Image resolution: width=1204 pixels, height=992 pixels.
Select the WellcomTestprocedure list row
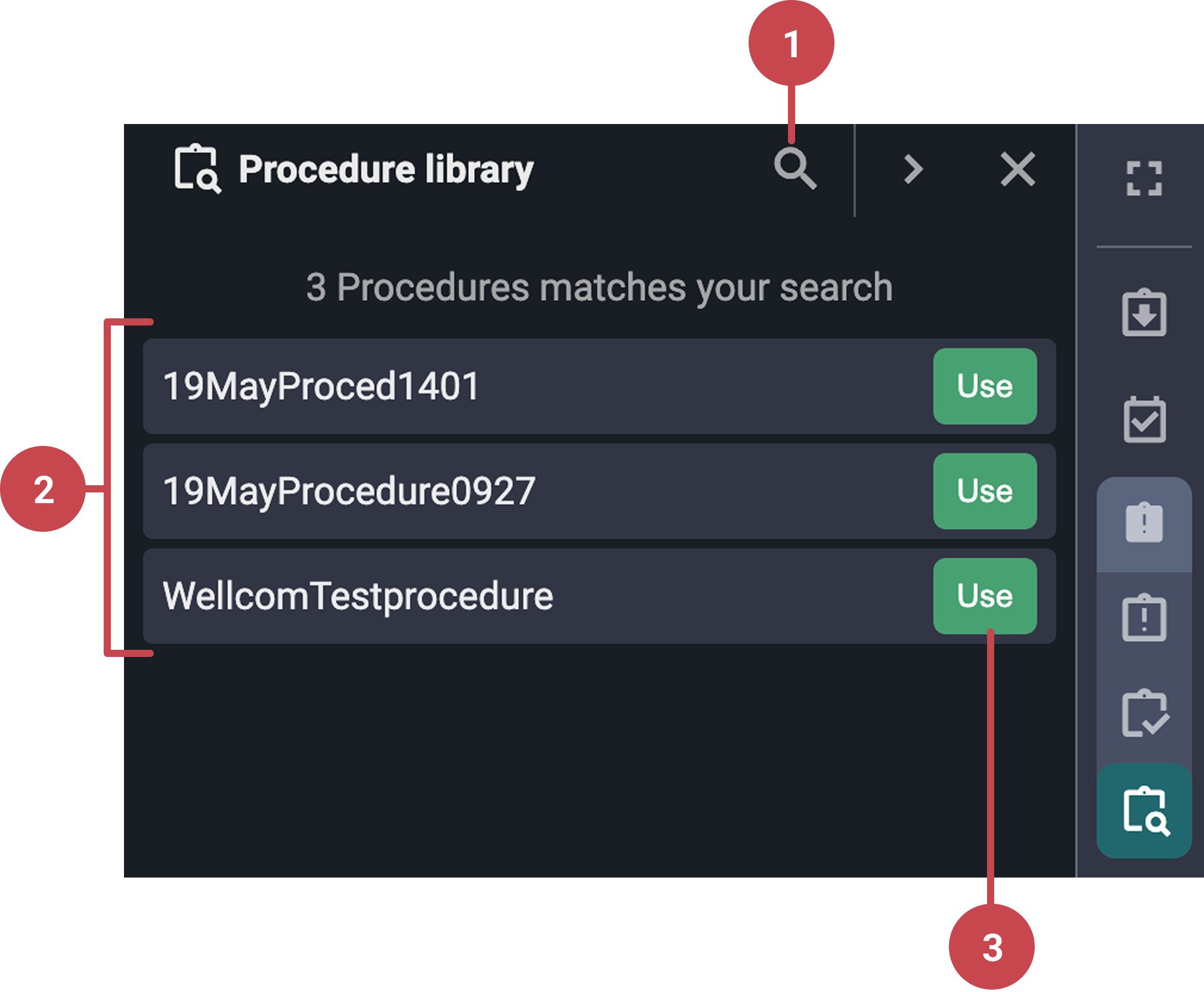tap(477, 594)
